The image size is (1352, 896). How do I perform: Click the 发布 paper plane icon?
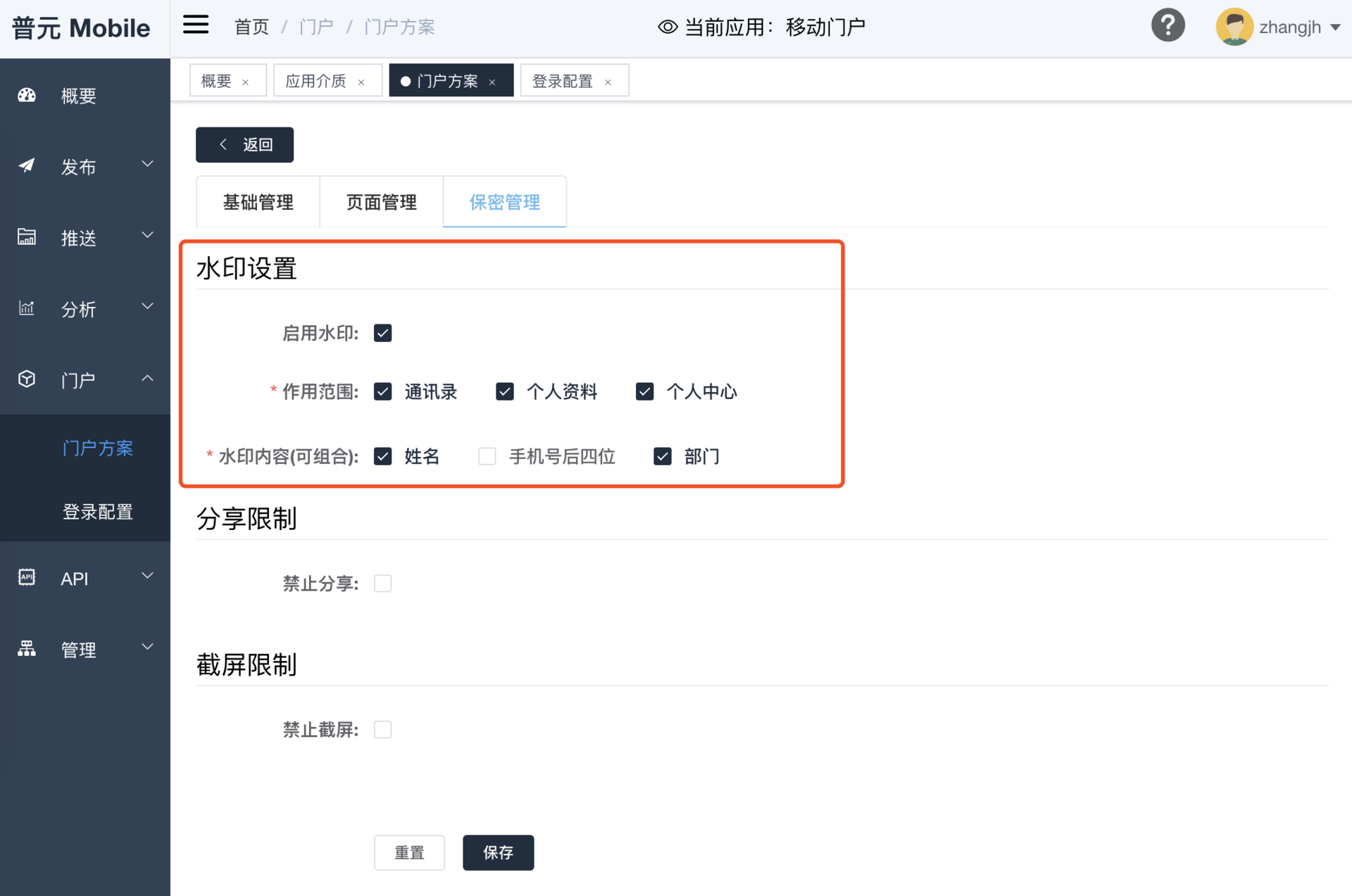[27, 166]
